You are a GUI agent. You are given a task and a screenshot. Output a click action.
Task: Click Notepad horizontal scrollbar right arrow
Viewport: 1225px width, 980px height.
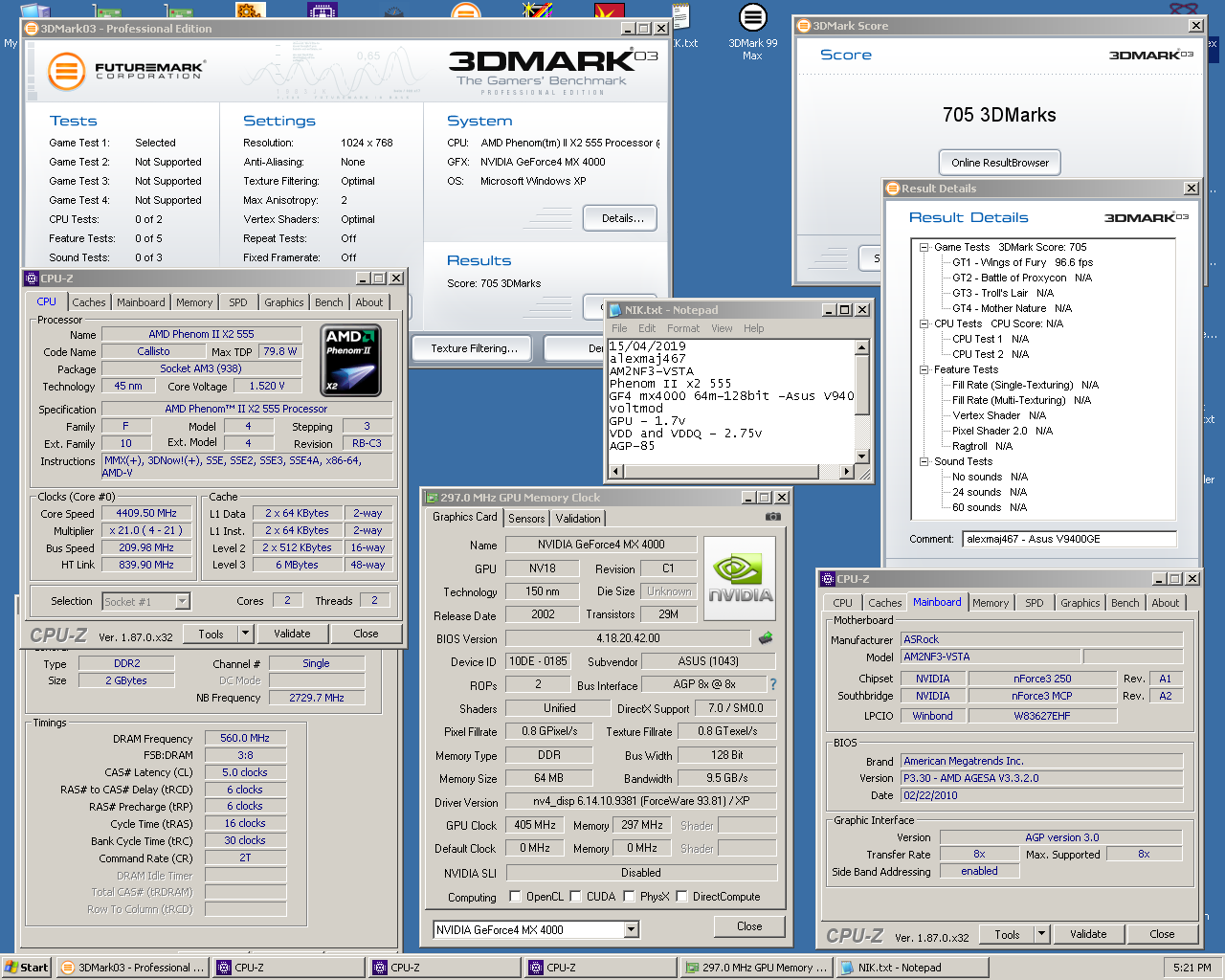(x=846, y=471)
